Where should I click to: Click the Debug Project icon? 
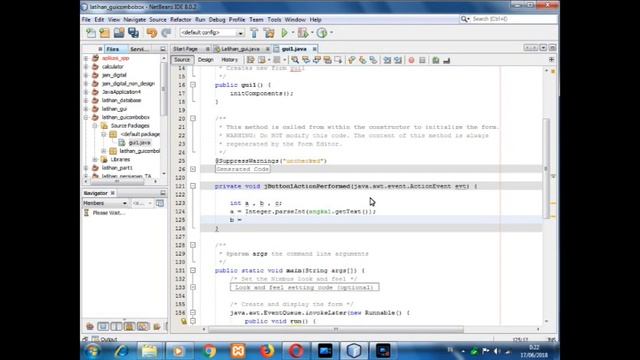click(x=303, y=33)
